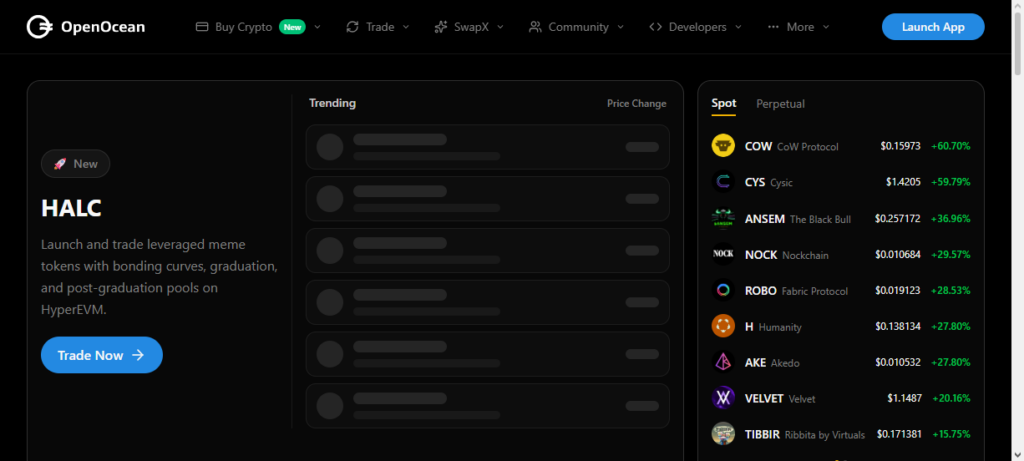Image resolution: width=1024 pixels, height=461 pixels.
Task: Click the VELVET token icon
Action: click(723, 398)
